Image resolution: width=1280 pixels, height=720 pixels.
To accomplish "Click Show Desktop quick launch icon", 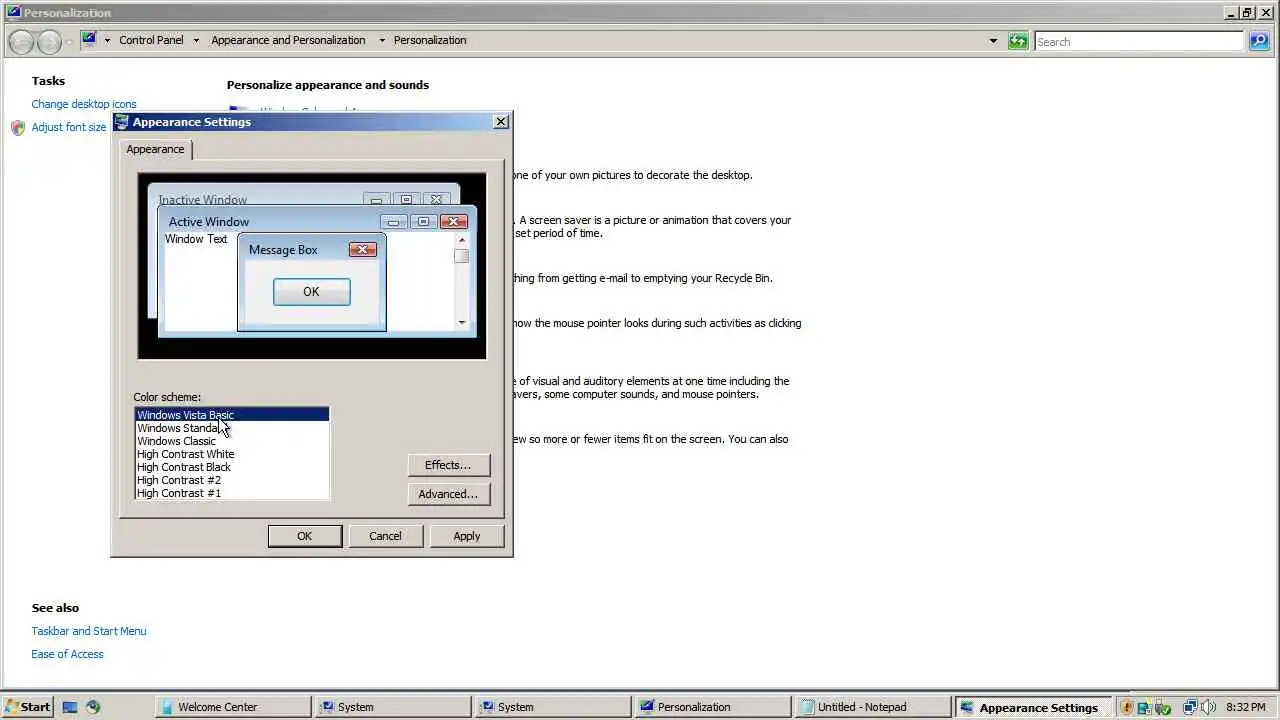I will (x=70, y=707).
